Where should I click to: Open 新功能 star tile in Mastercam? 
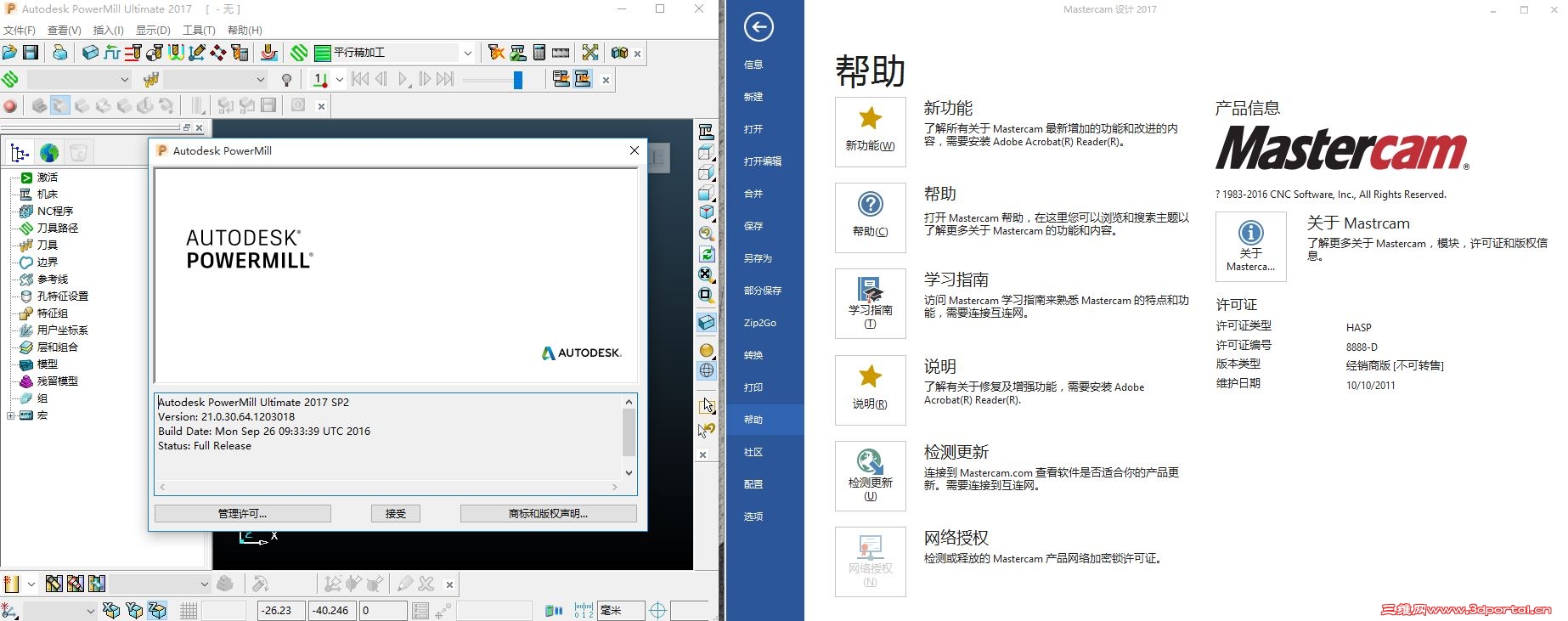870,132
